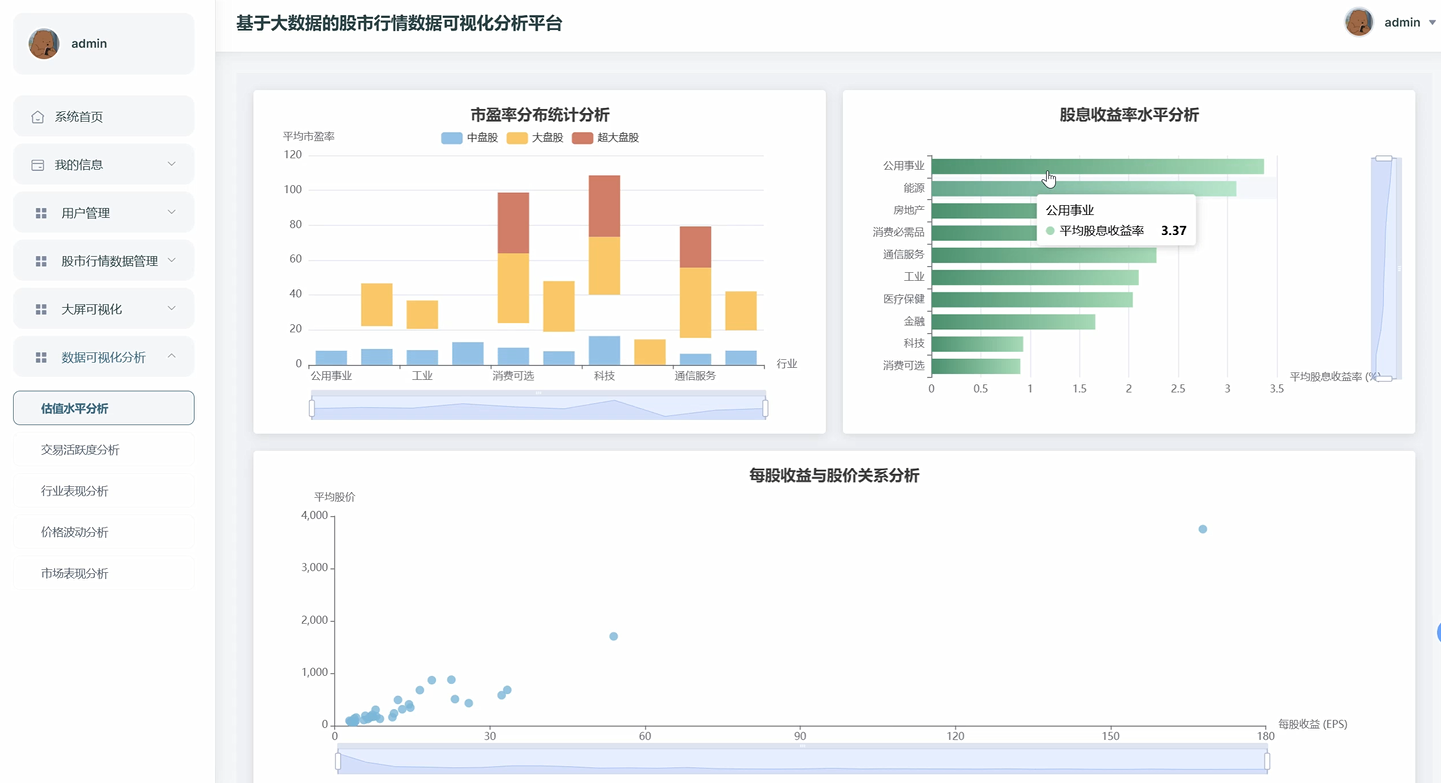
Task: Click the right zoom handle under 市盈率 chart
Action: coord(766,408)
